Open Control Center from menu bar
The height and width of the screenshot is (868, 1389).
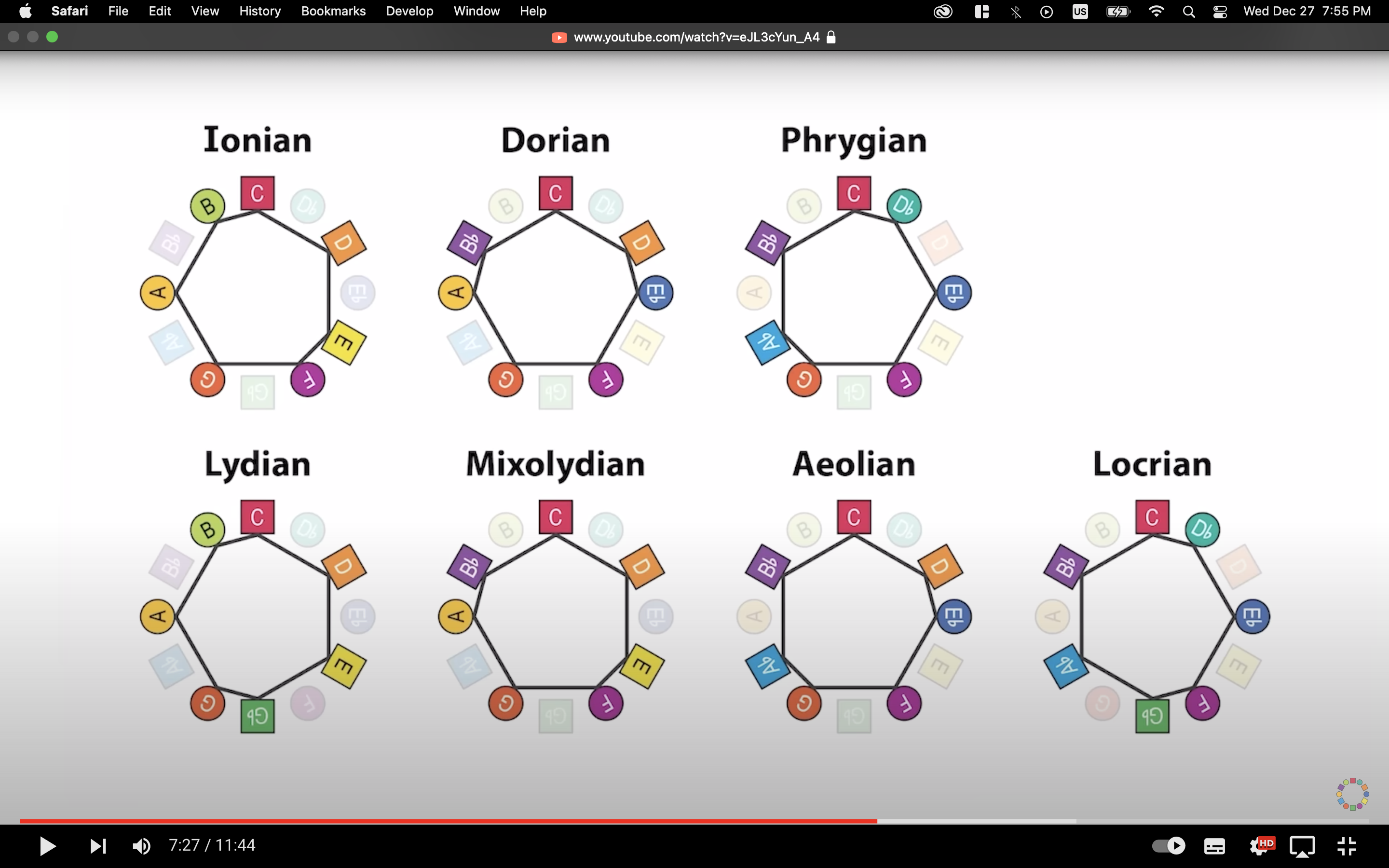pyautogui.click(x=1220, y=12)
